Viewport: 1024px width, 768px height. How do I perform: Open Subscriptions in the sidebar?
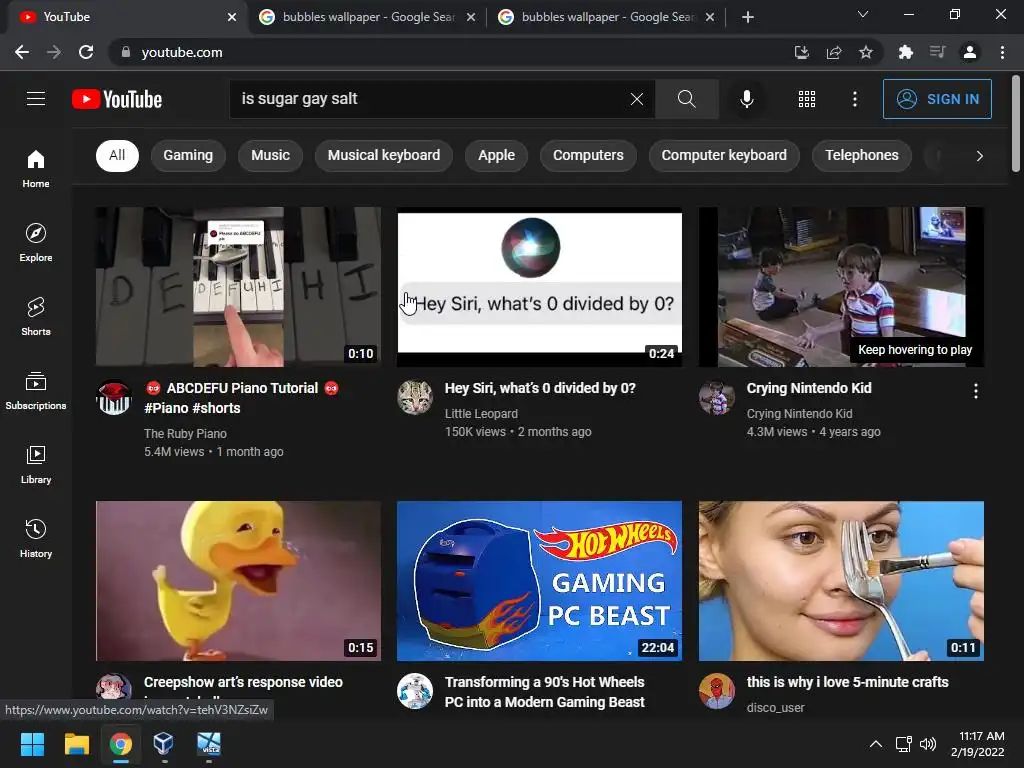pos(36,391)
